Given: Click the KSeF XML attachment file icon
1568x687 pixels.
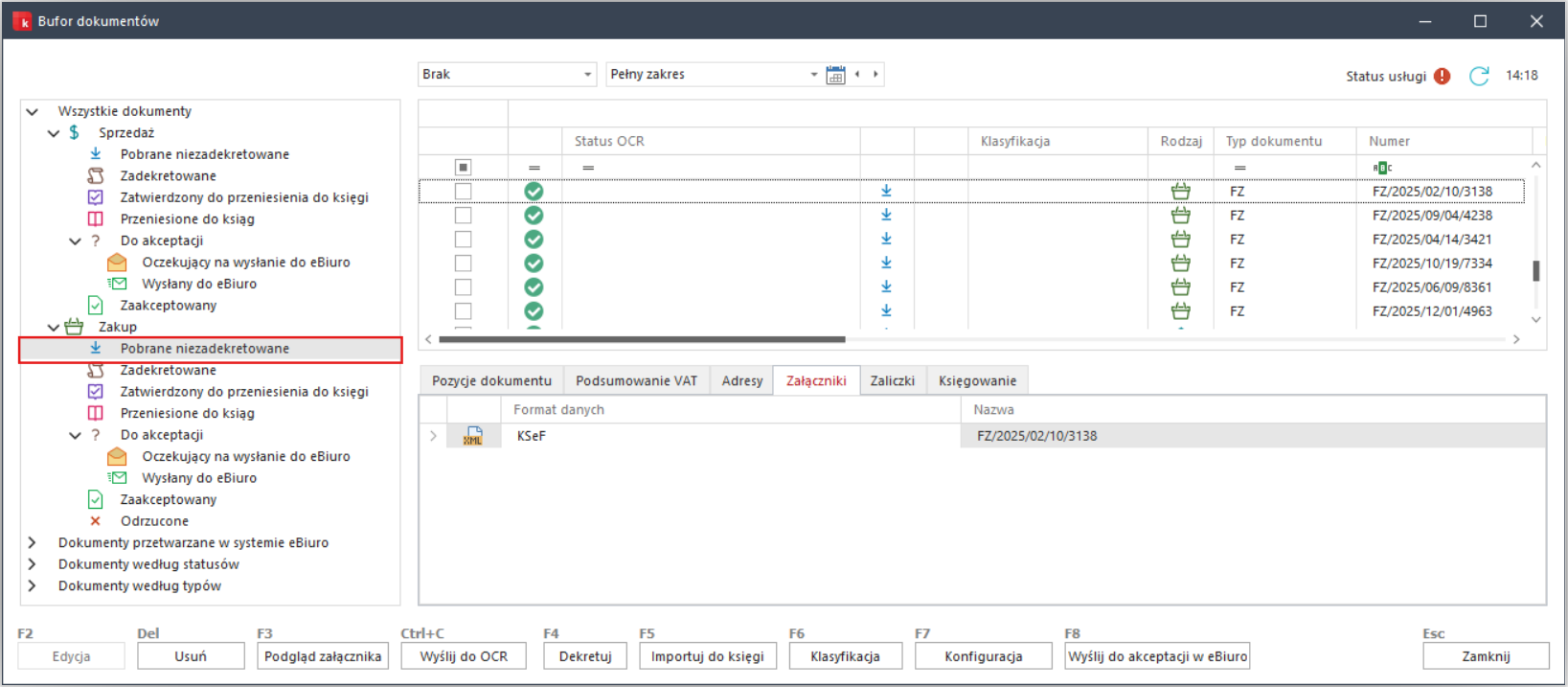Looking at the screenshot, I should click(473, 436).
